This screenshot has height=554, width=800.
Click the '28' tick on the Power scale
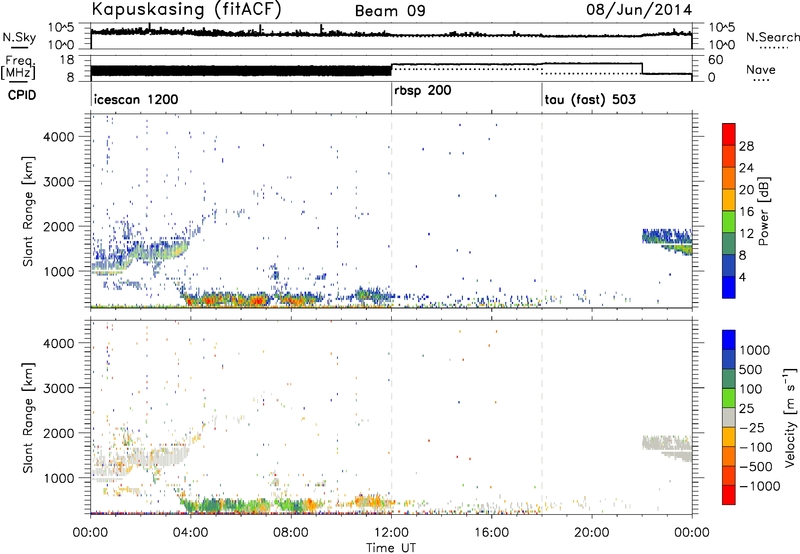746,146
